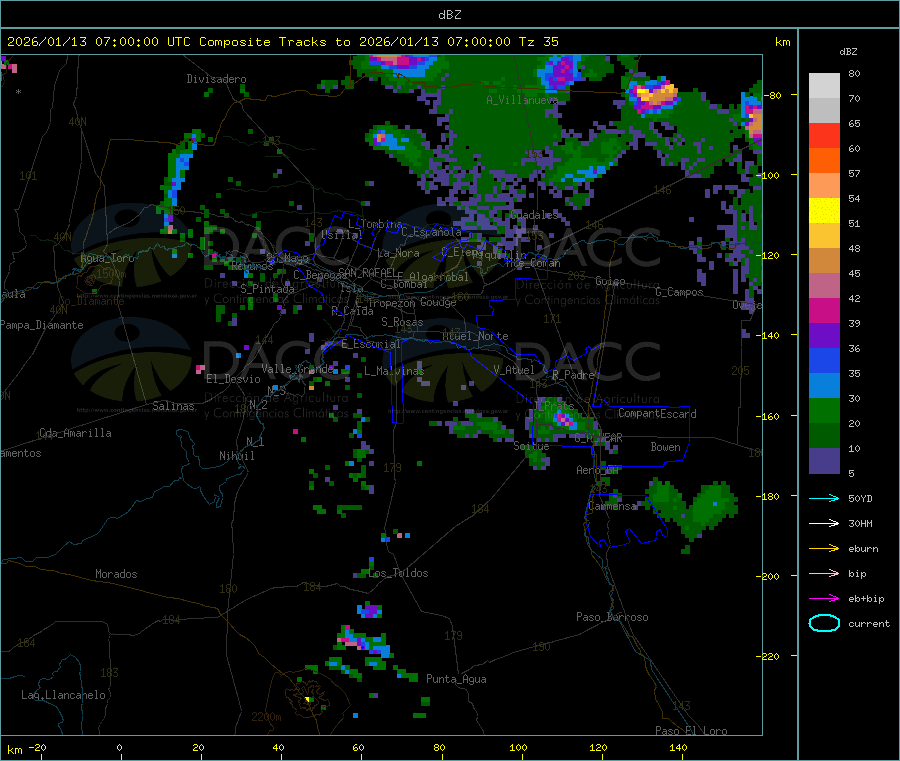
Task: Click the 'L_Malvinas' map label
Action: click(394, 371)
